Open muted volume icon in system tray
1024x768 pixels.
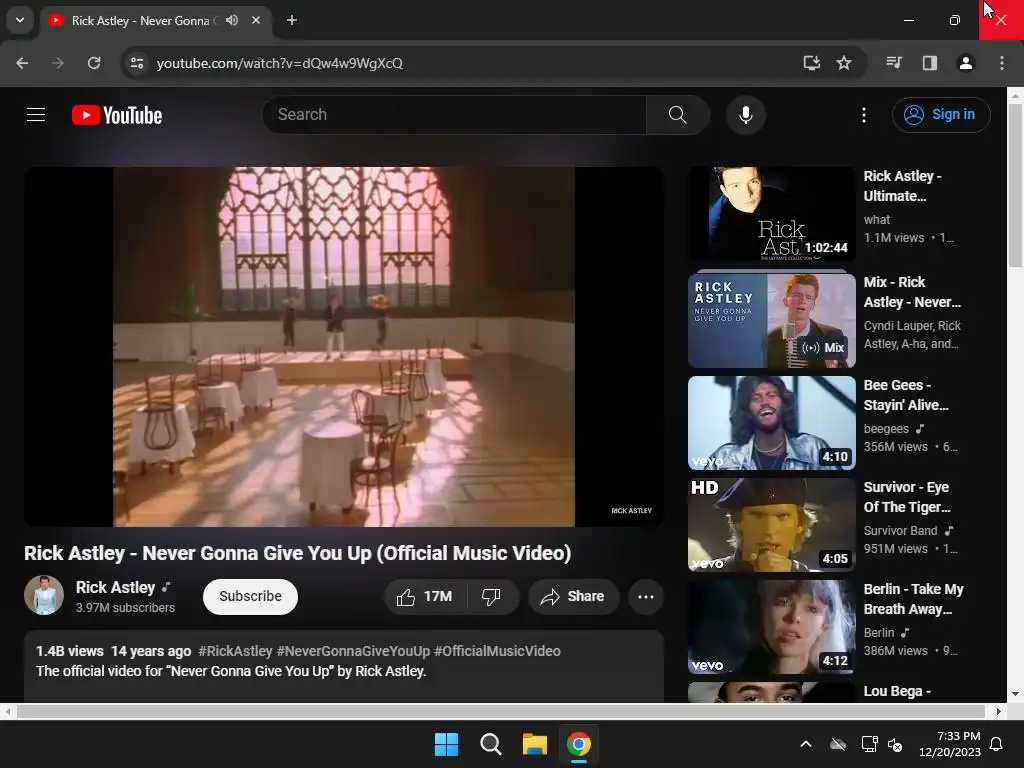click(x=895, y=744)
